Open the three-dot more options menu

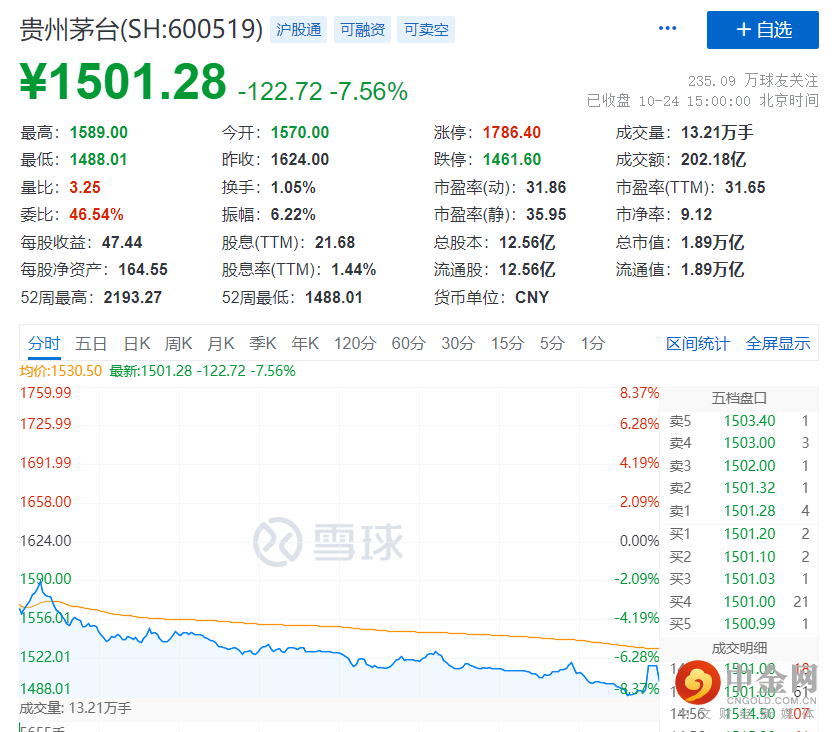click(x=667, y=29)
